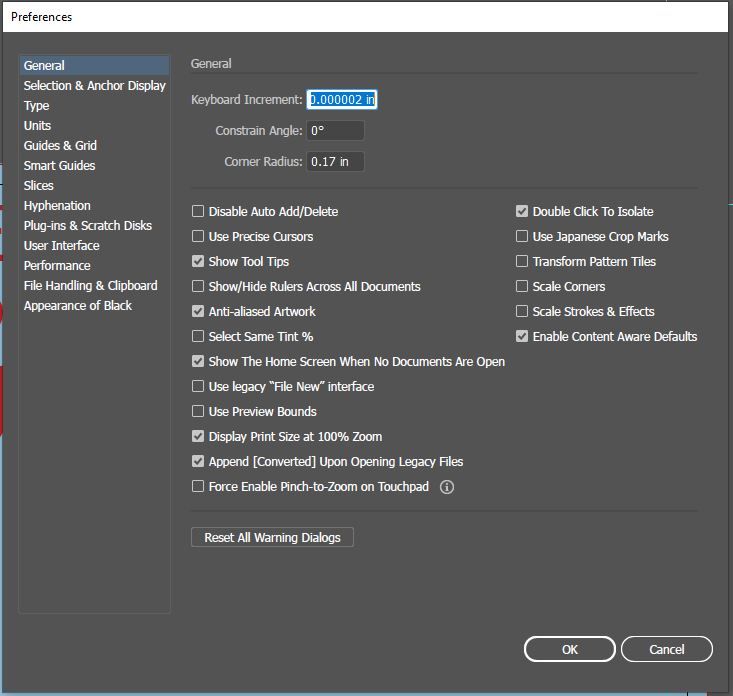Cancel the Preferences dialog
This screenshot has height=696, width=733.
click(x=667, y=649)
